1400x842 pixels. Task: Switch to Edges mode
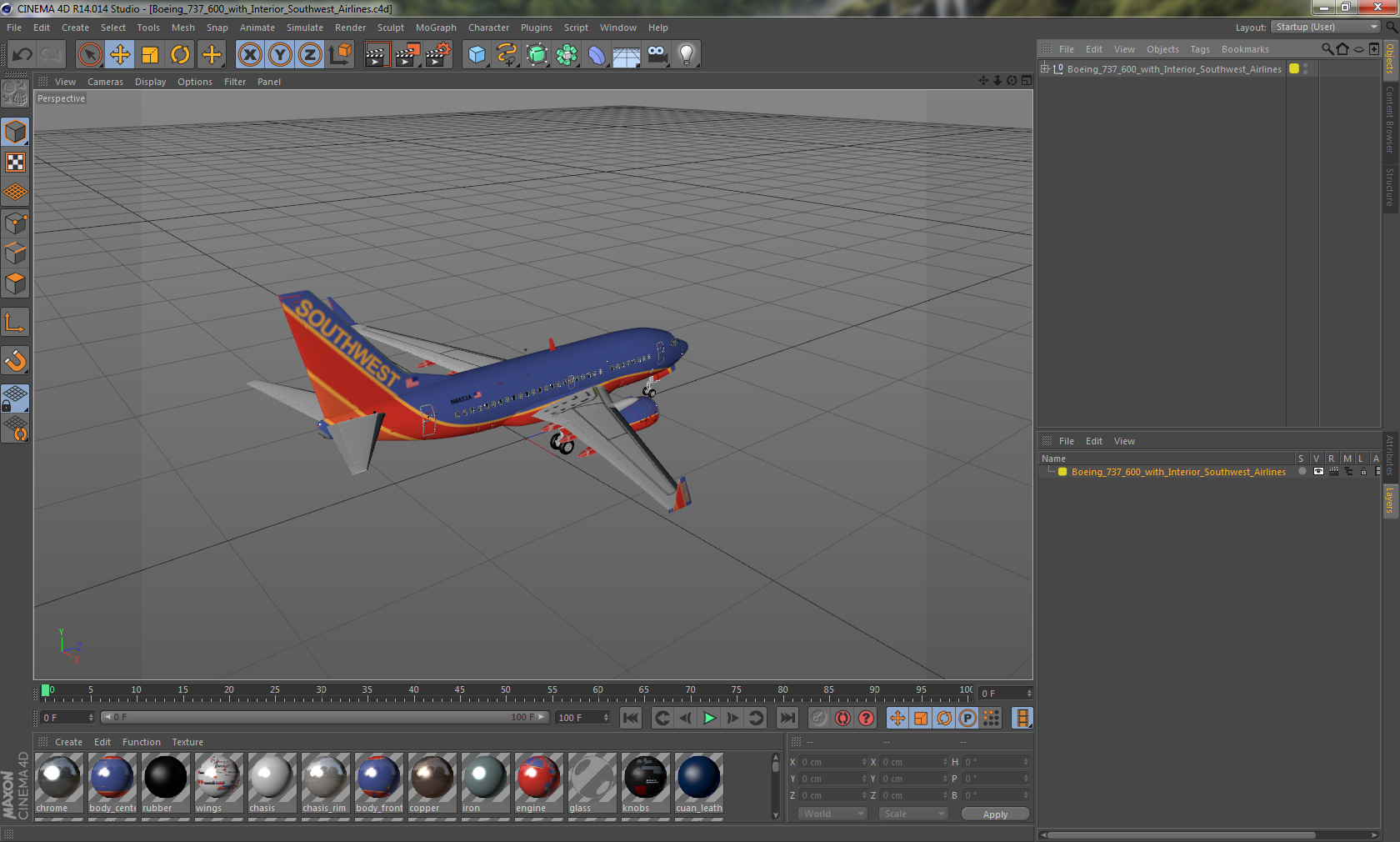(15, 253)
